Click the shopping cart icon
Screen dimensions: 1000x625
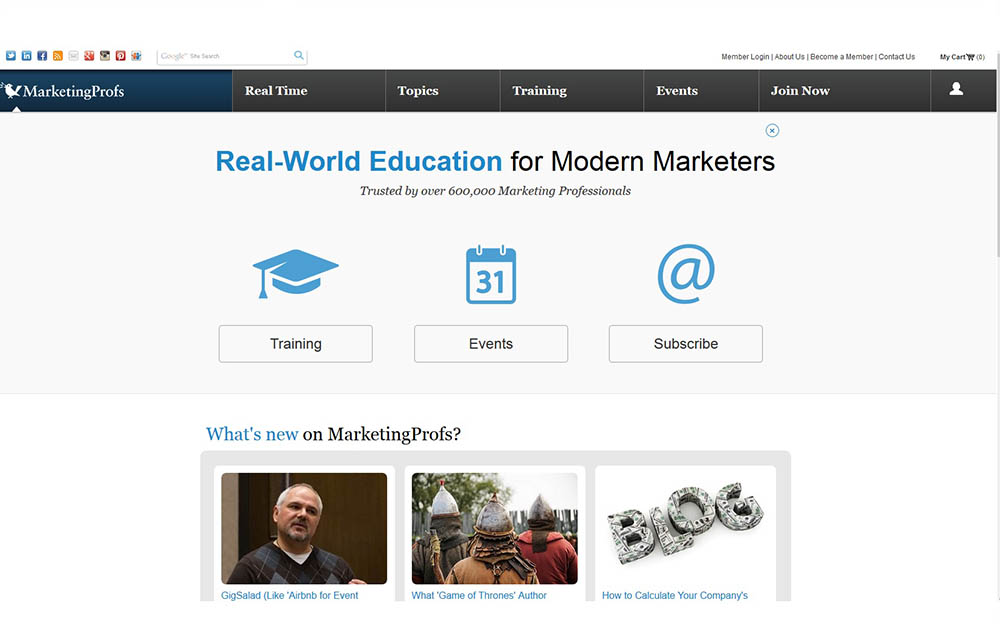click(971, 57)
